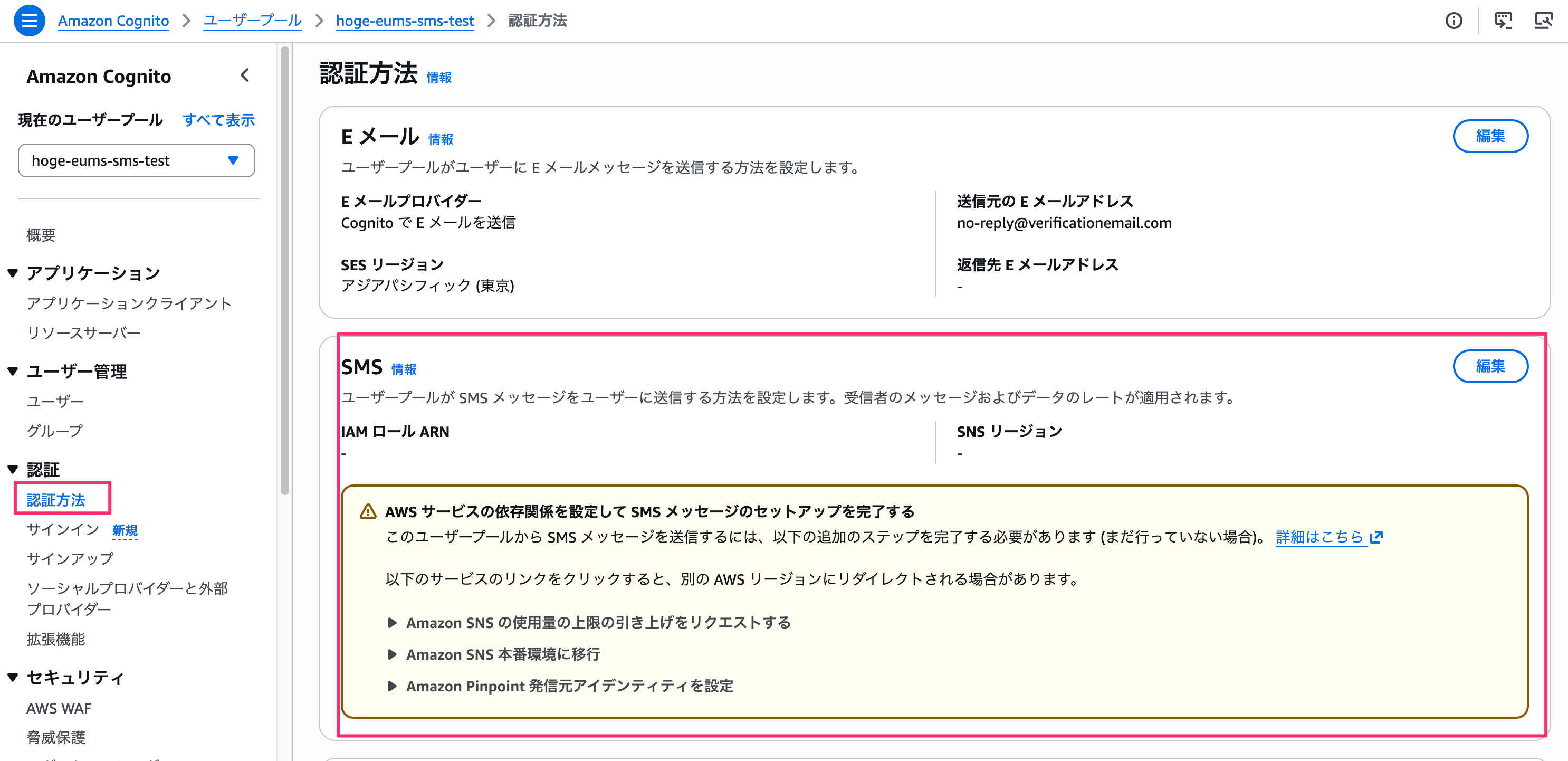Image resolution: width=1568 pixels, height=761 pixels.
Task: Open 拡張機能 in sidebar
Action: point(56,639)
